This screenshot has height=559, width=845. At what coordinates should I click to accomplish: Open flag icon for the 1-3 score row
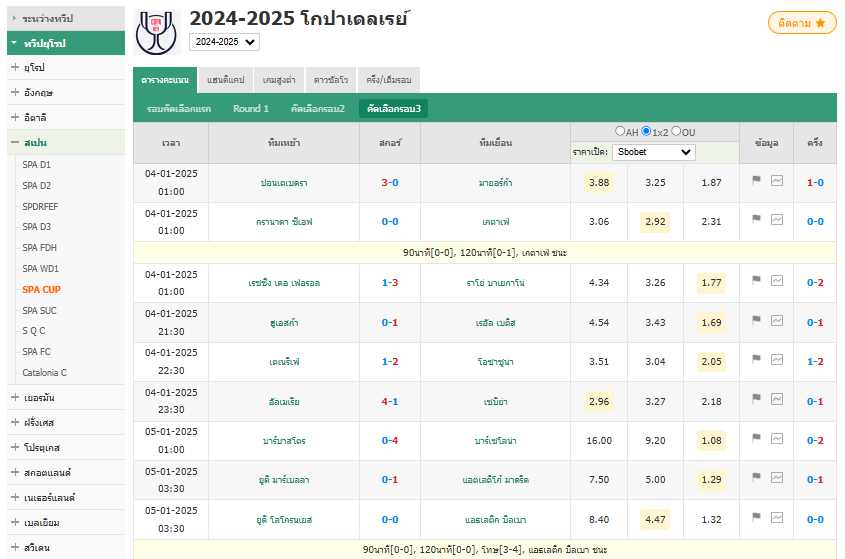click(756, 280)
